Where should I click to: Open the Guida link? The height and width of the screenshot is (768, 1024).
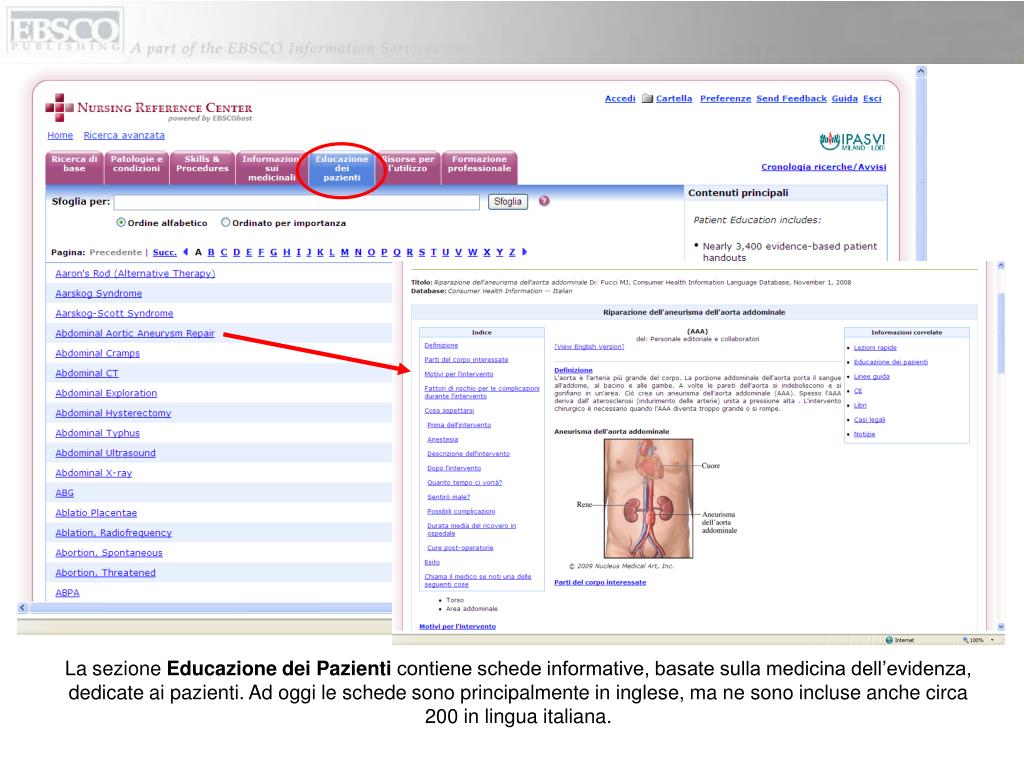pyautogui.click(x=844, y=99)
